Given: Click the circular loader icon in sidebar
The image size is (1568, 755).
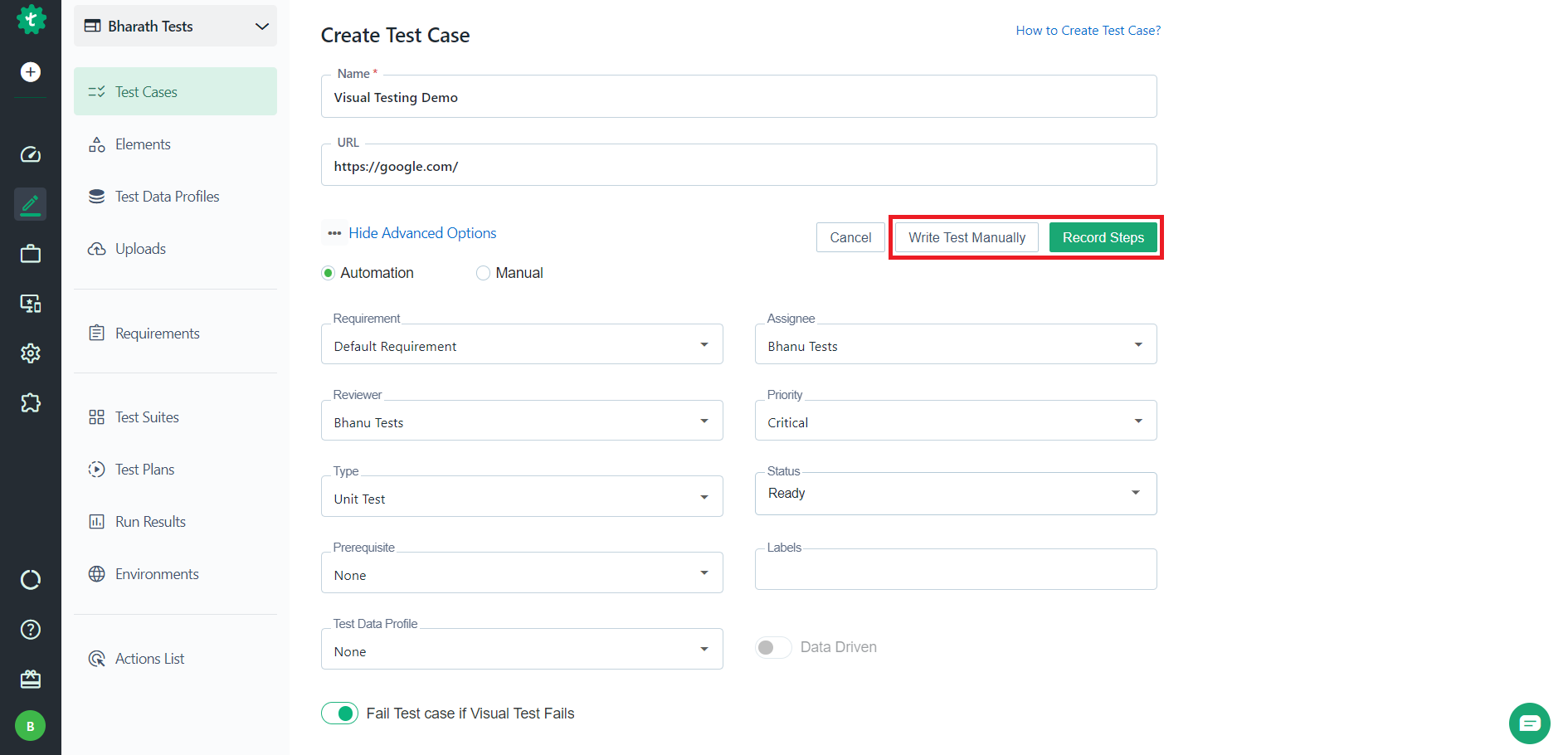Looking at the screenshot, I should 31,580.
